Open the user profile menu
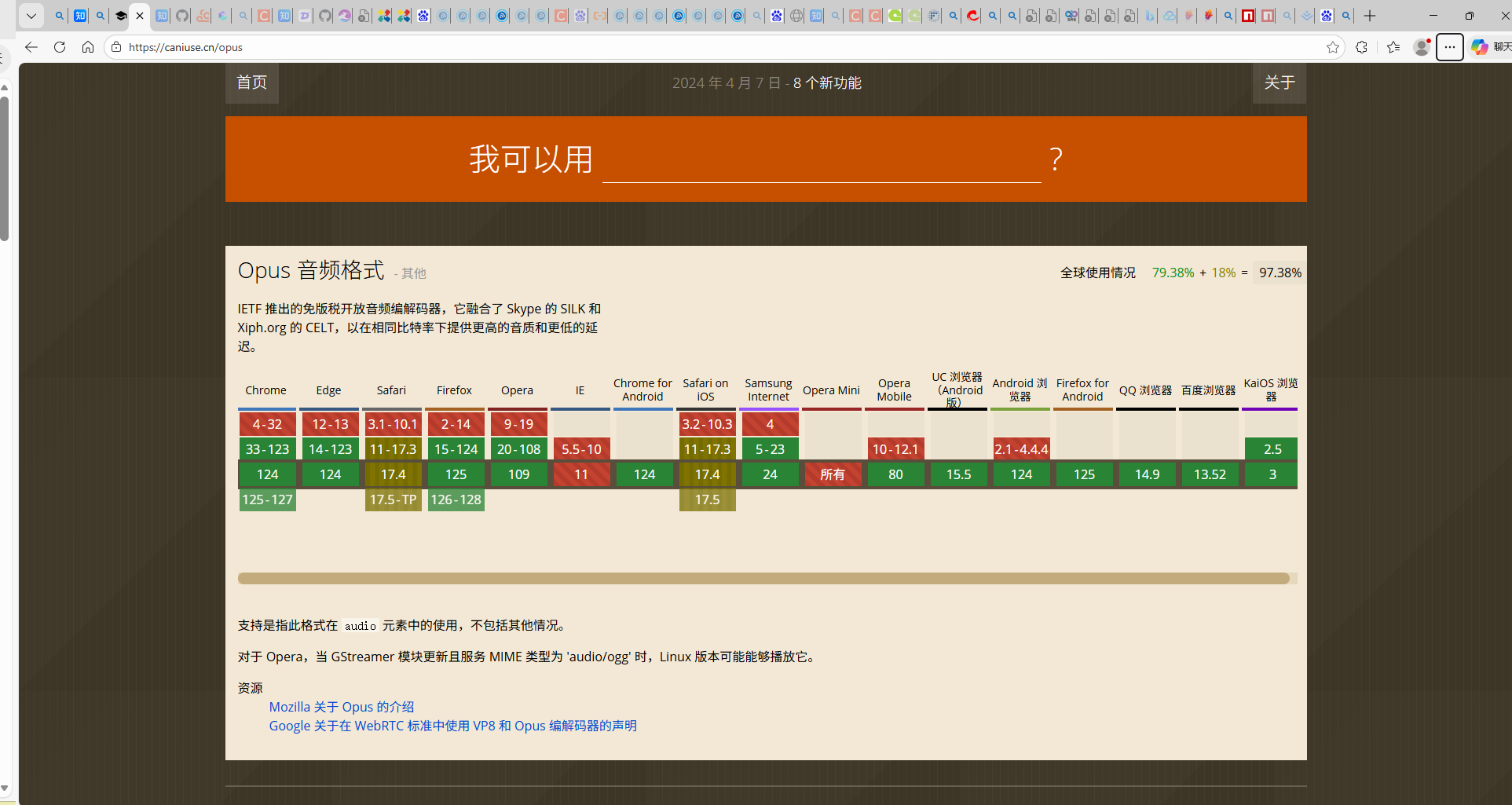 pos(1422,47)
